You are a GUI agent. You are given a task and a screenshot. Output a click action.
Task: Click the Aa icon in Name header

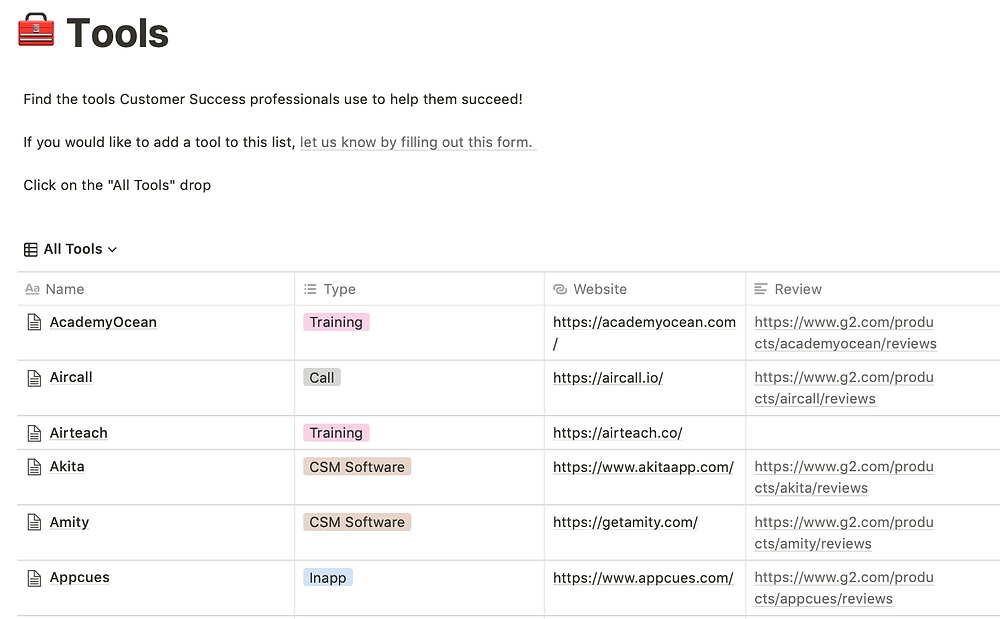[32, 289]
